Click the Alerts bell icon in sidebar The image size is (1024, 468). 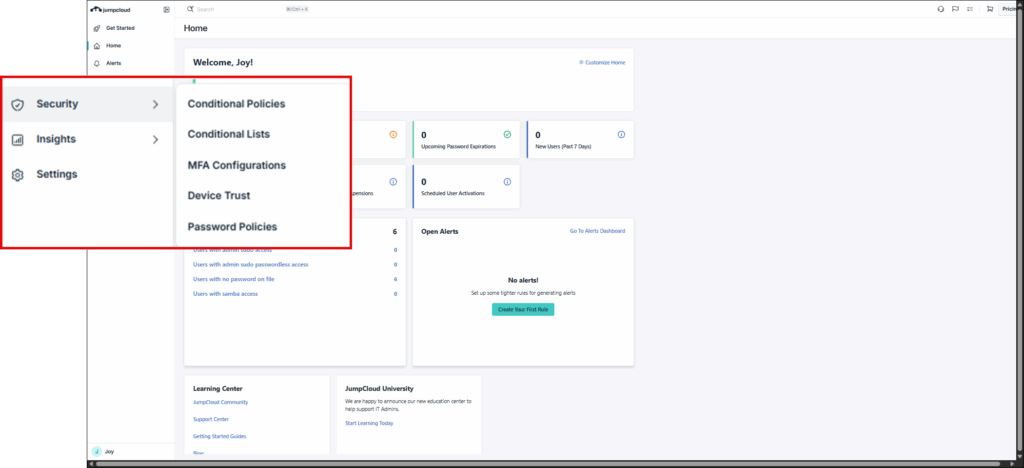pos(96,63)
